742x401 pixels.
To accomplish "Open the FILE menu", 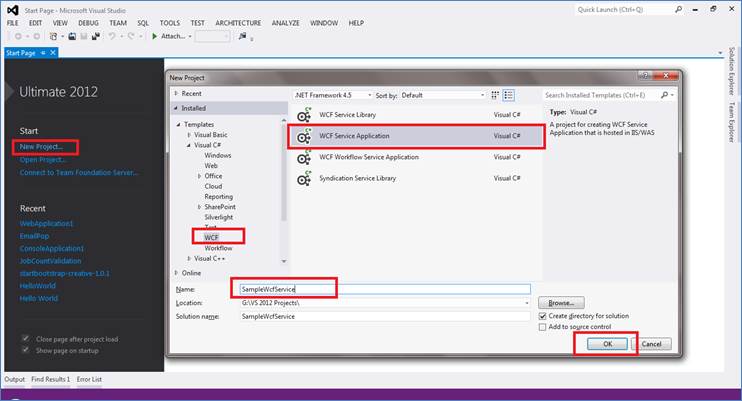I will [13, 23].
